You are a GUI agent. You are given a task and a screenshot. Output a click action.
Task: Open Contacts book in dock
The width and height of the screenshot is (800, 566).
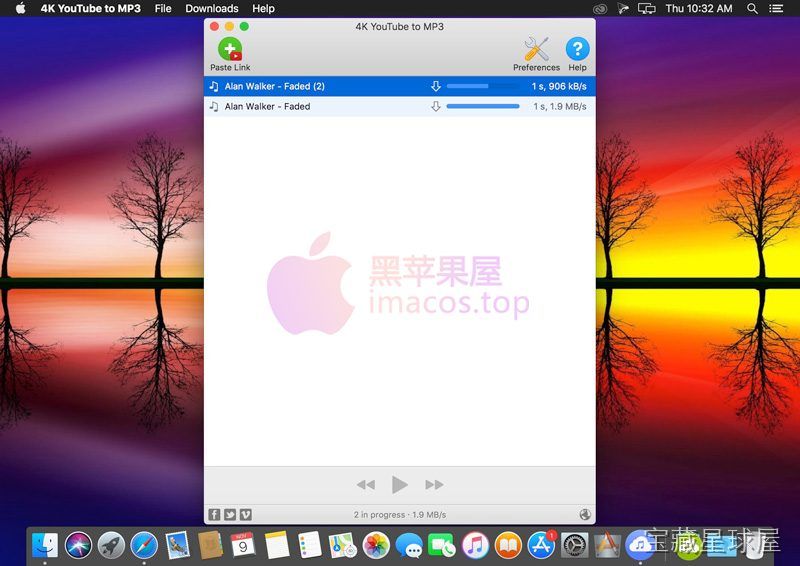(x=210, y=545)
